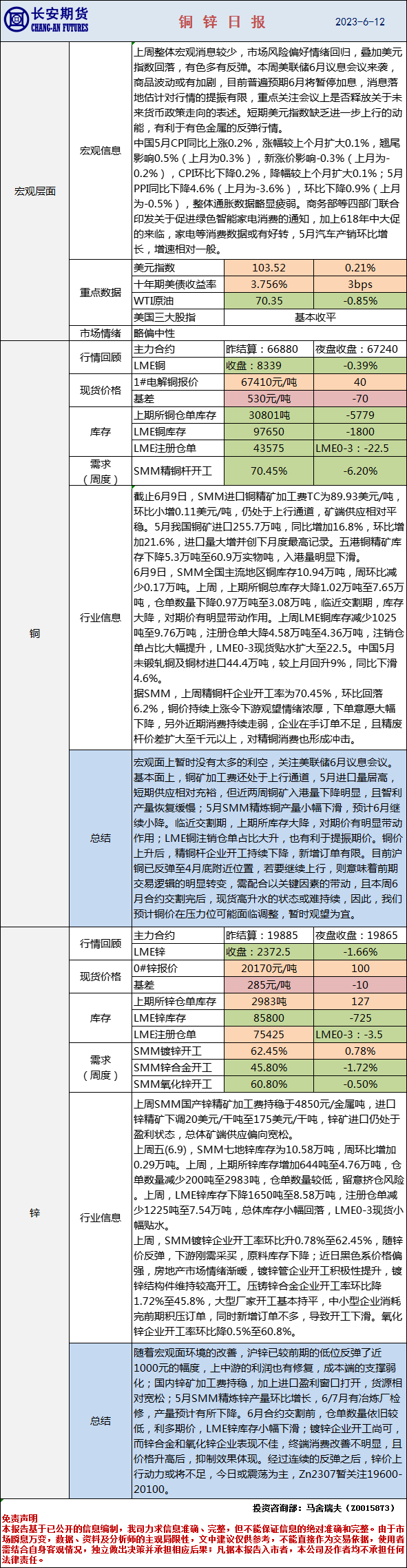The height and width of the screenshot is (1568, 407).
Task: Click the 宏观层面 section label
Action: click(34, 191)
